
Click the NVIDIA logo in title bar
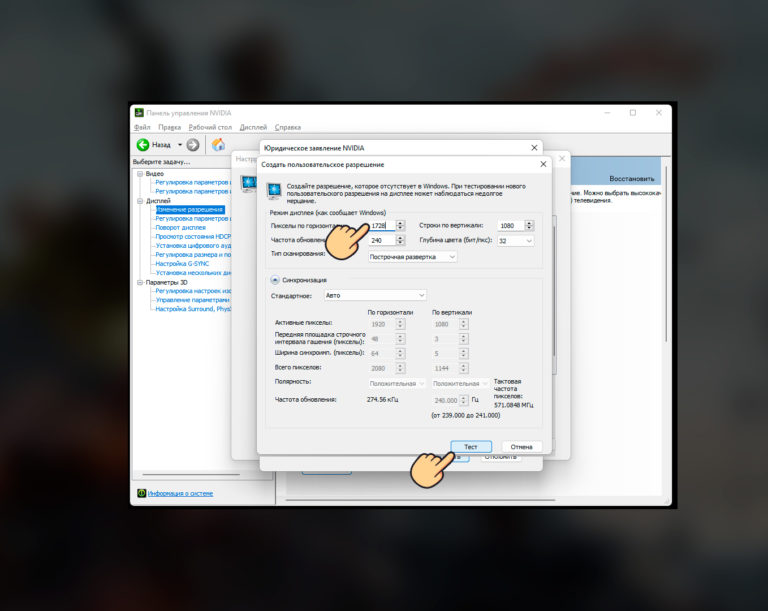point(139,113)
